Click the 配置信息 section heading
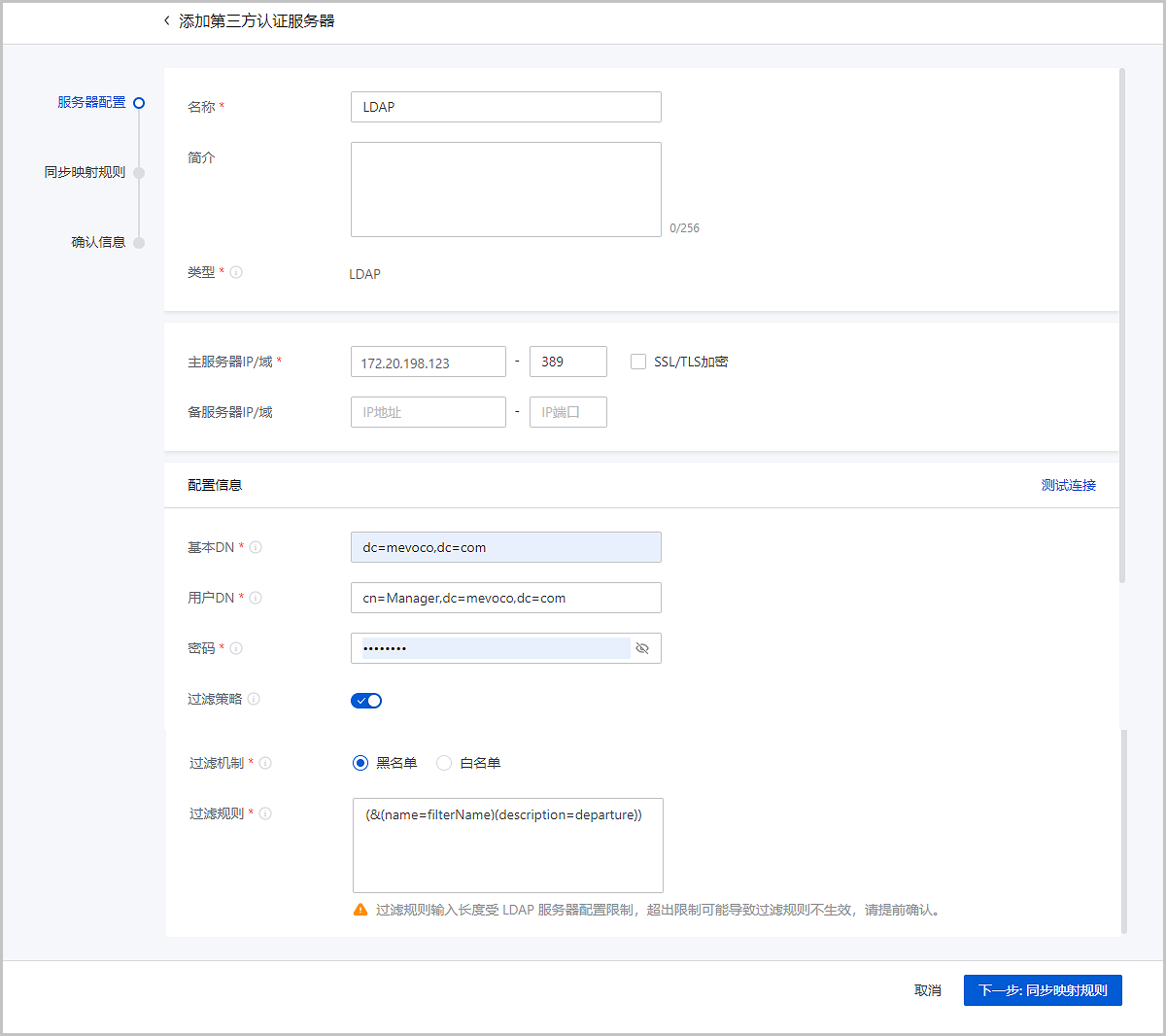 coord(215,485)
